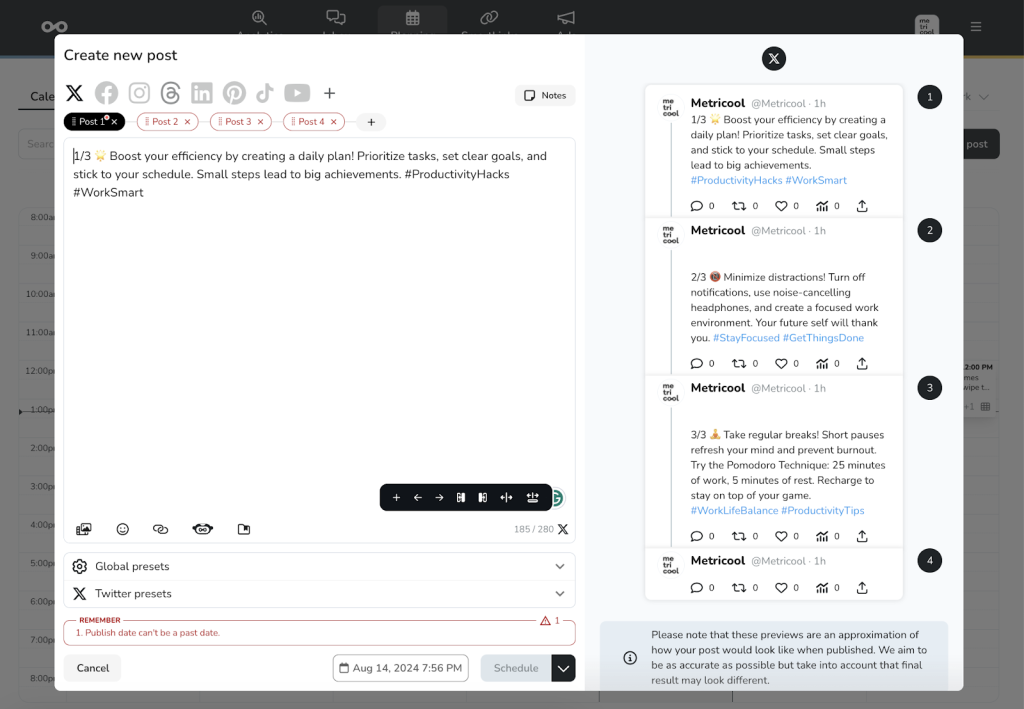Screen dimensions: 1024x709
Task: Select the YouTube network icon
Action: pyautogui.click(x=297, y=93)
